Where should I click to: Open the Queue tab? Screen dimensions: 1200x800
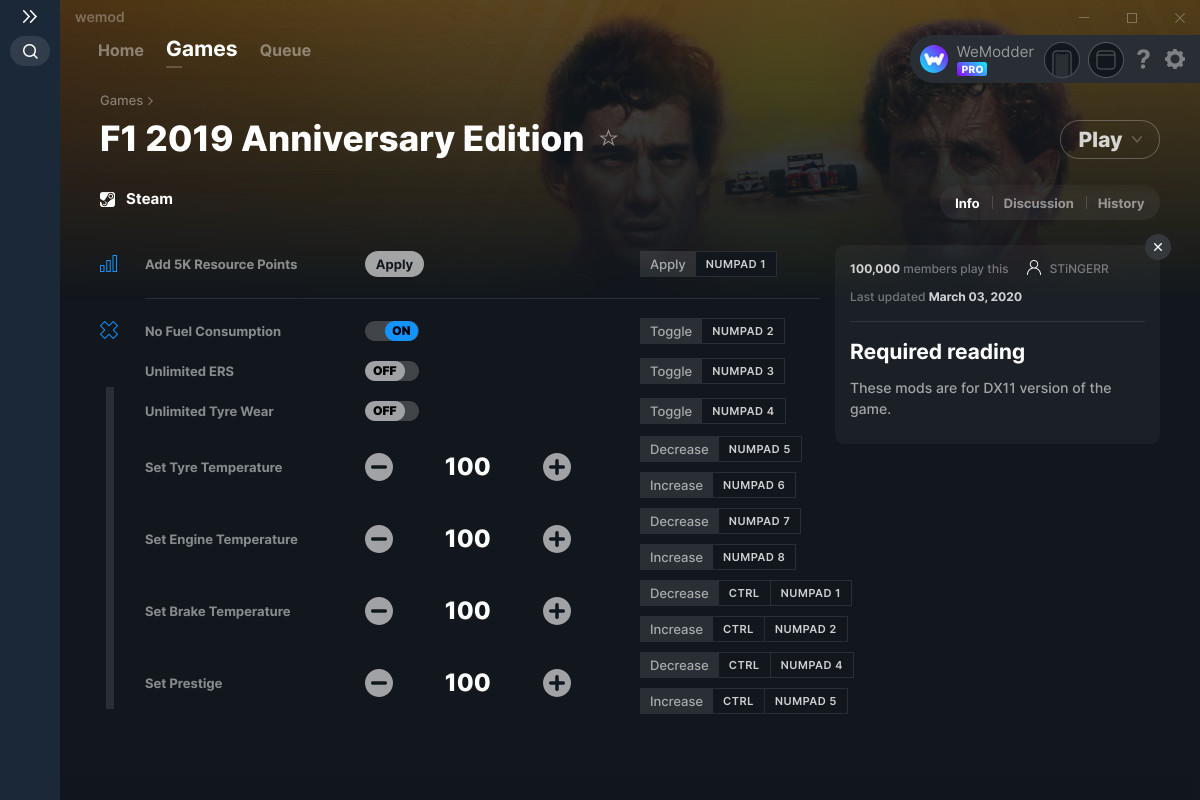tap(285, 50)
